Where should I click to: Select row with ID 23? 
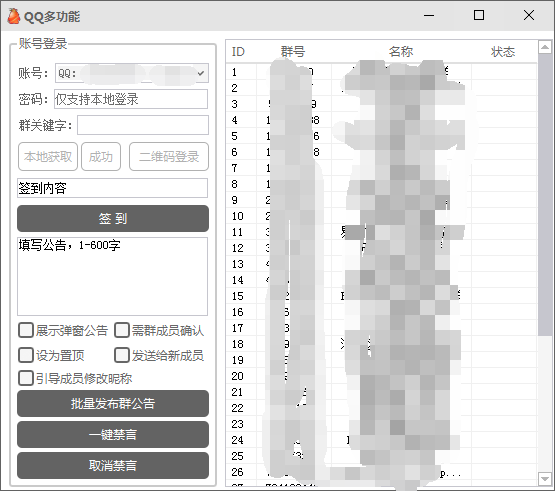(x=382, y=424)
